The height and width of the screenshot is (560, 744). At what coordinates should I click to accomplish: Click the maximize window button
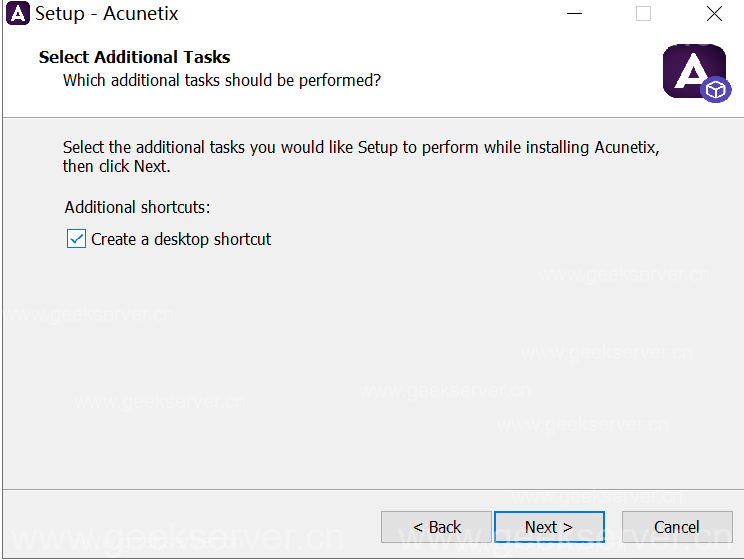(643, 14)
